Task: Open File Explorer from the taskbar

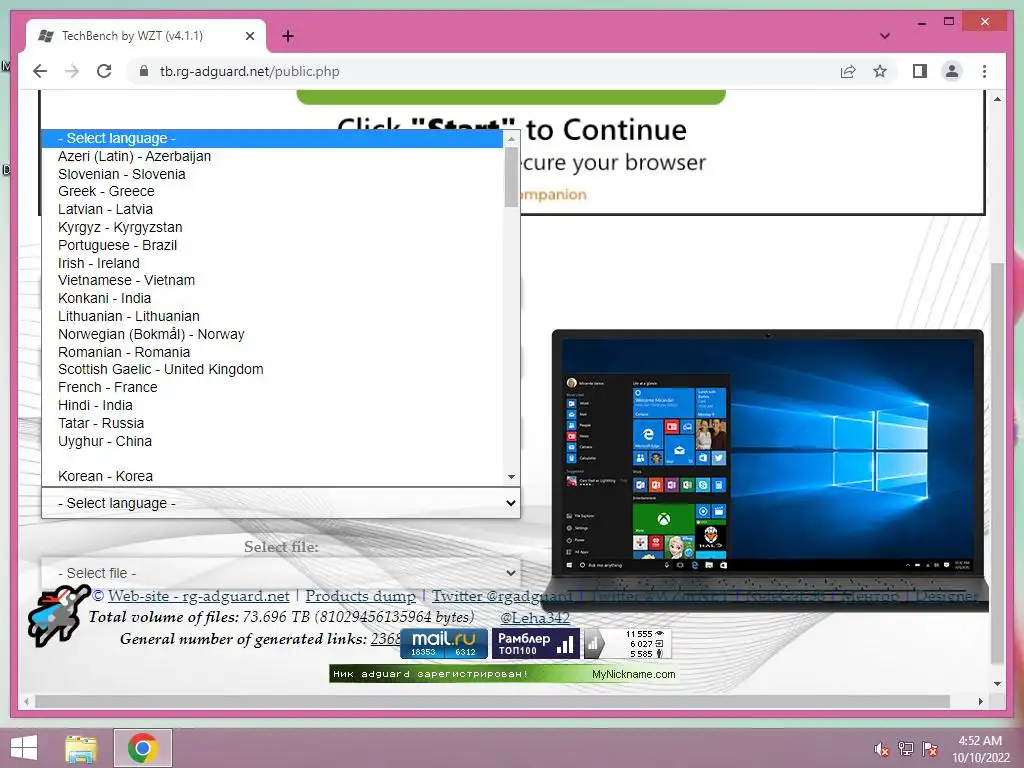Action: [x=81, y=748]
